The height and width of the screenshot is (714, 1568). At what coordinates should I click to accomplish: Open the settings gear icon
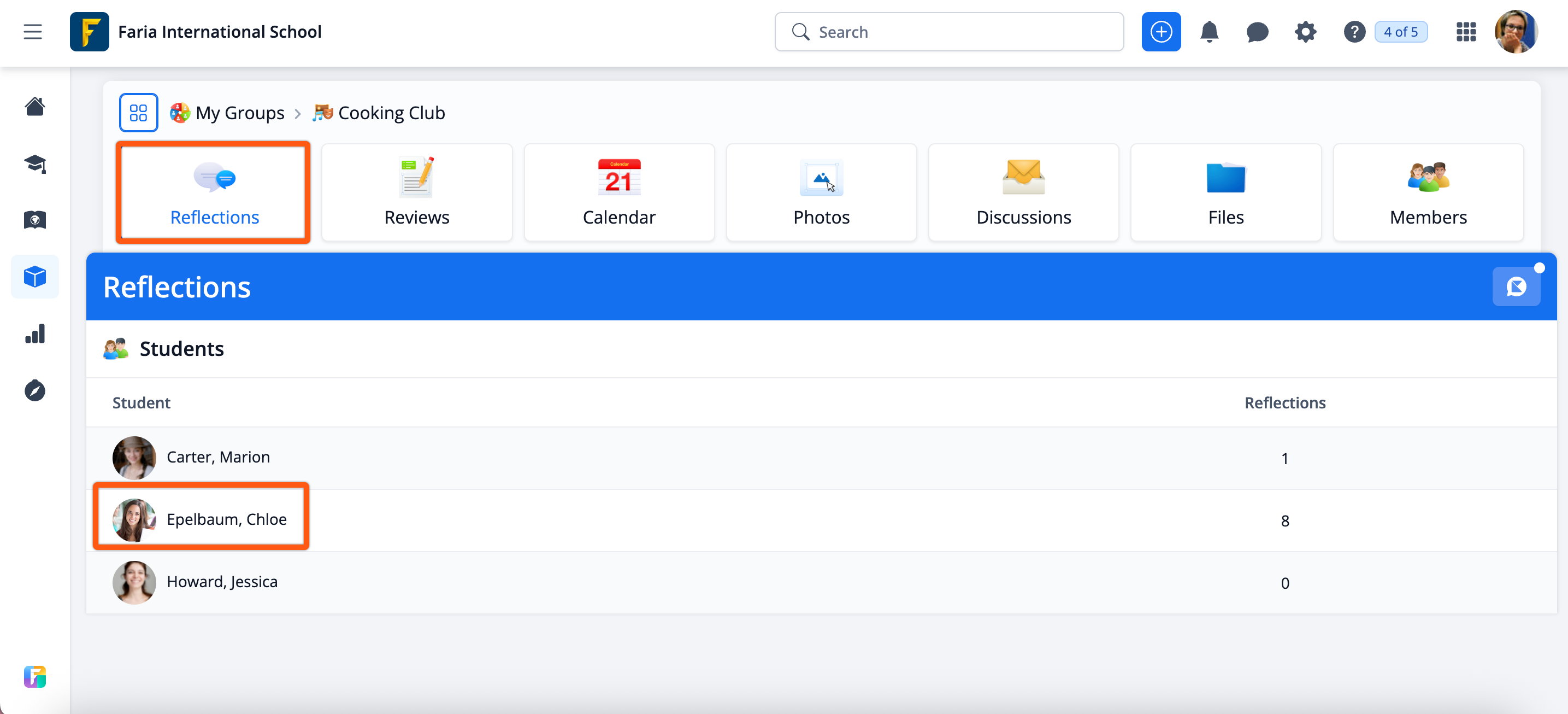1305,32
